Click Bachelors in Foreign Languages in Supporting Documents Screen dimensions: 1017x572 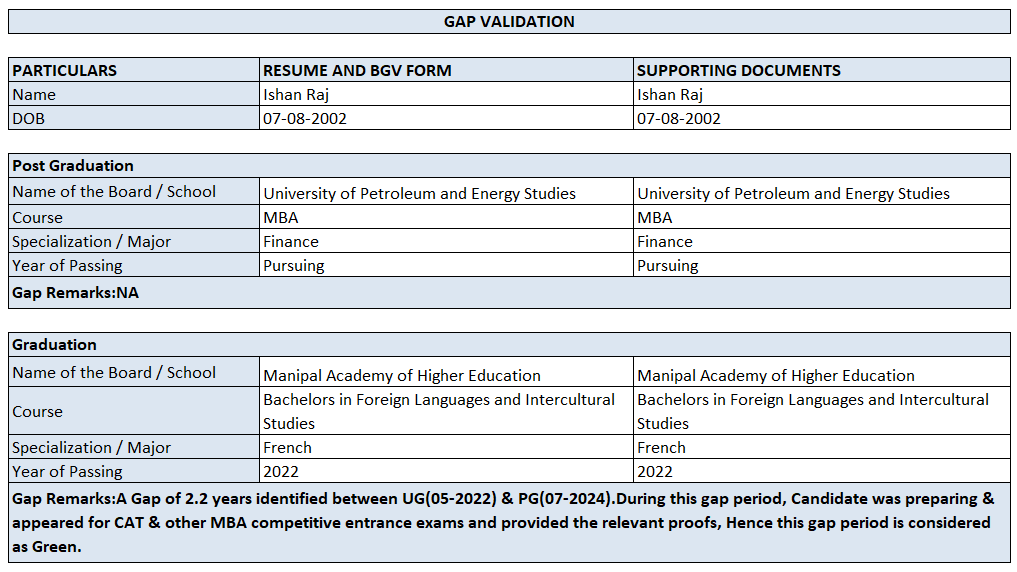(822, 411)
